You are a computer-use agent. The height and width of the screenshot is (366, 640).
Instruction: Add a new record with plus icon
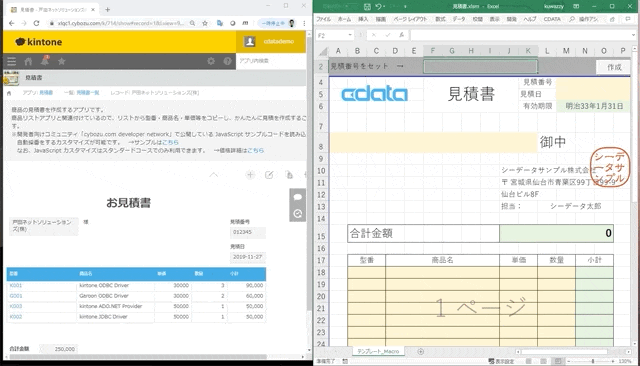250,175
